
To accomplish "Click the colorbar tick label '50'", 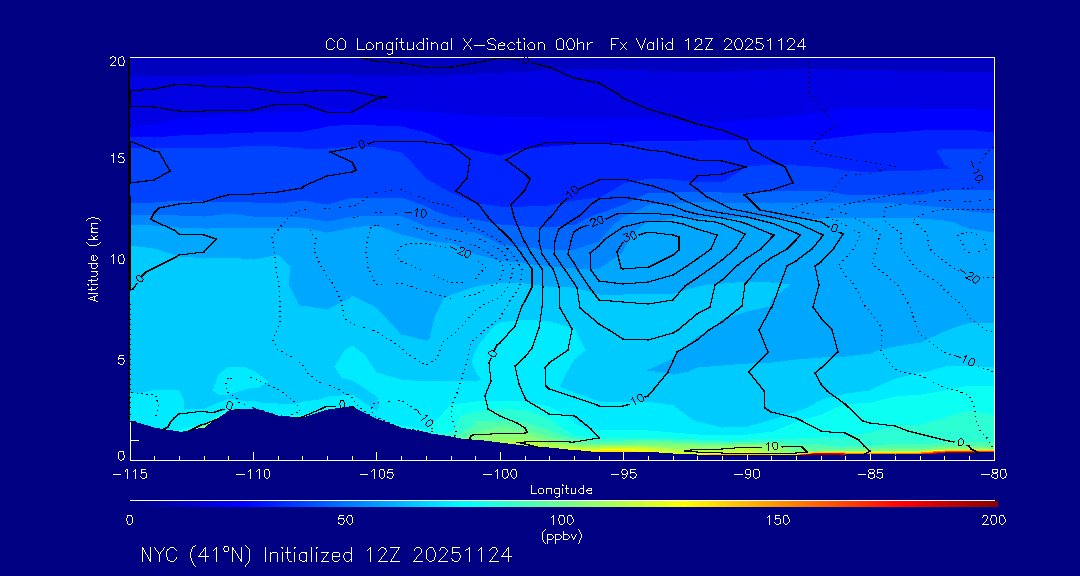I will coord(345,520).
